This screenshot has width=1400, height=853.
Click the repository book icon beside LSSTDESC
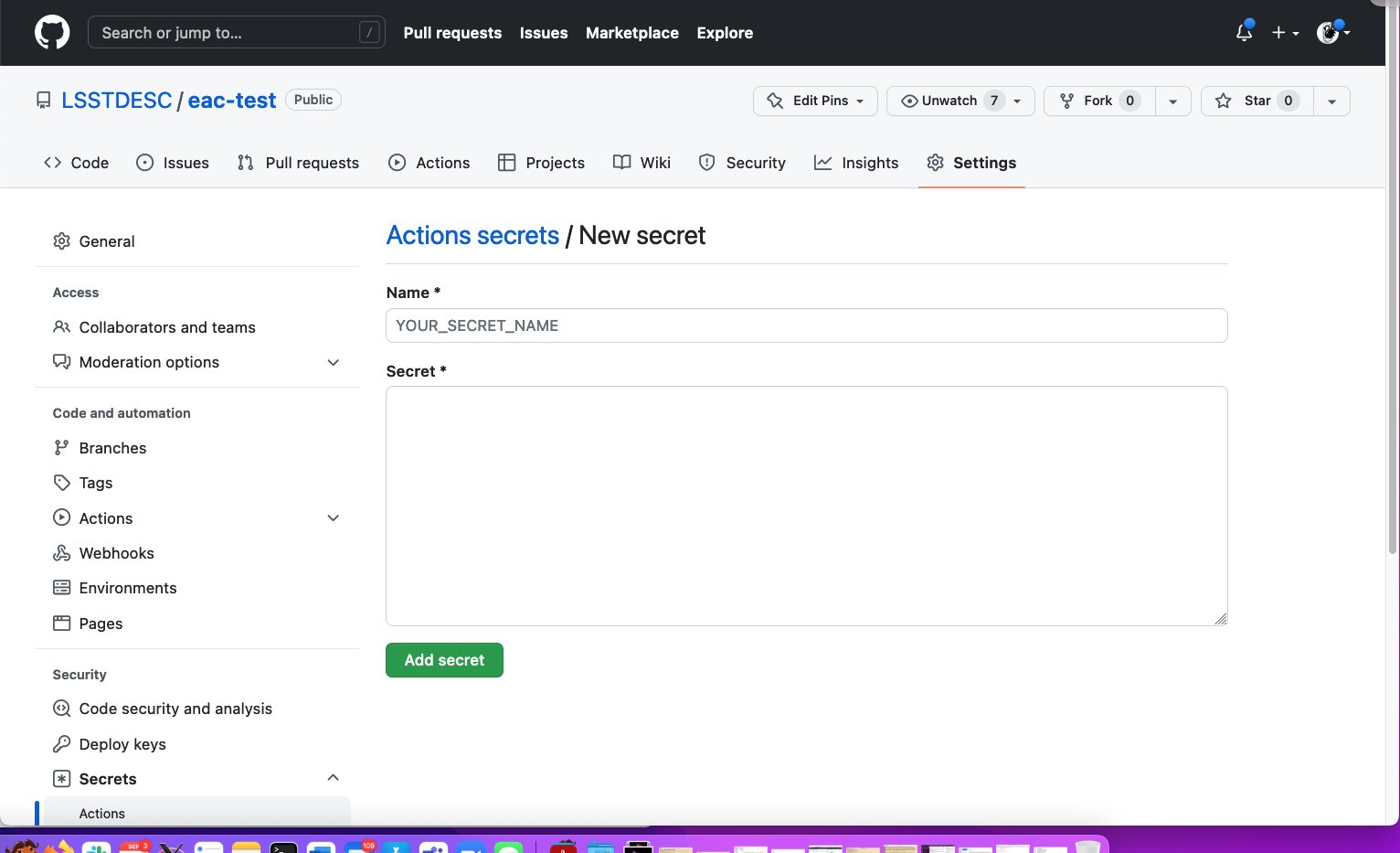[x=43, y=101]
